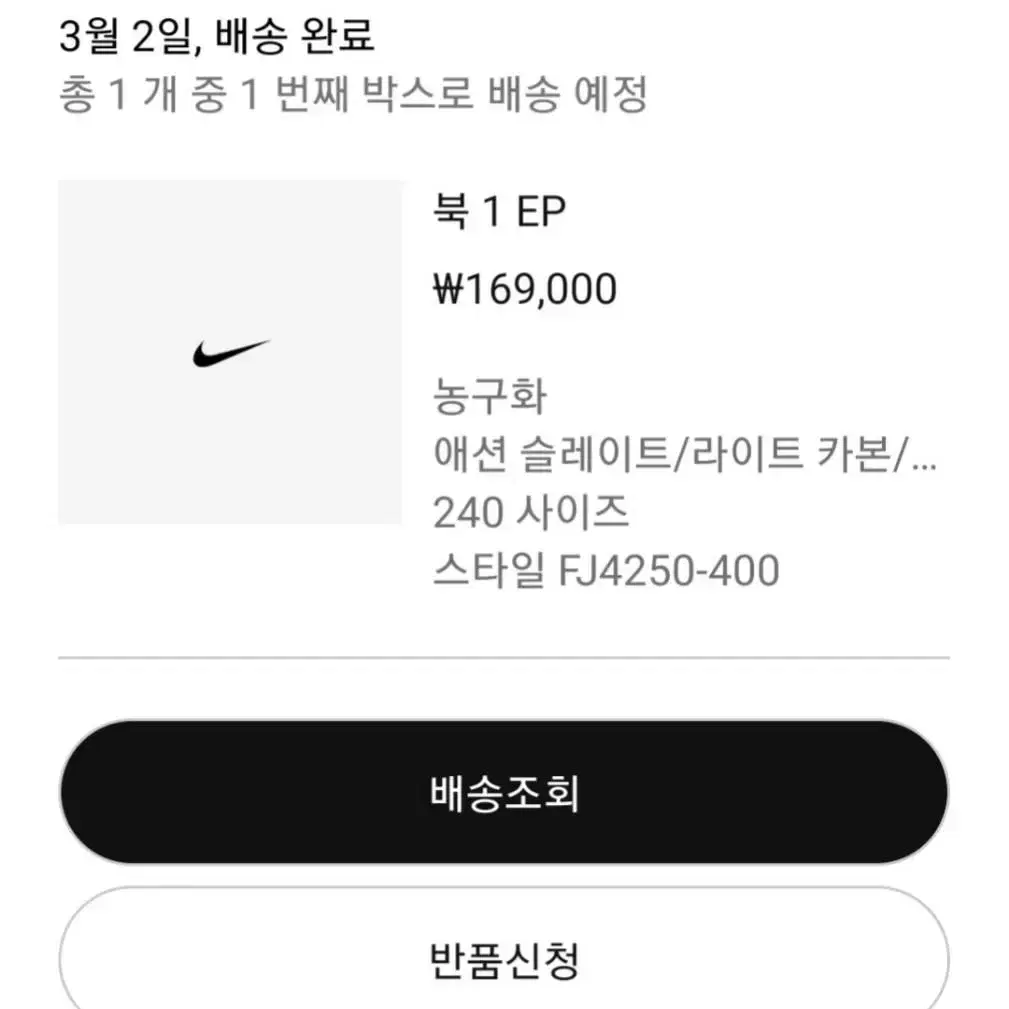Click the divider line below product details
The image size is (1009, 1009).
[x=504, y=658]
